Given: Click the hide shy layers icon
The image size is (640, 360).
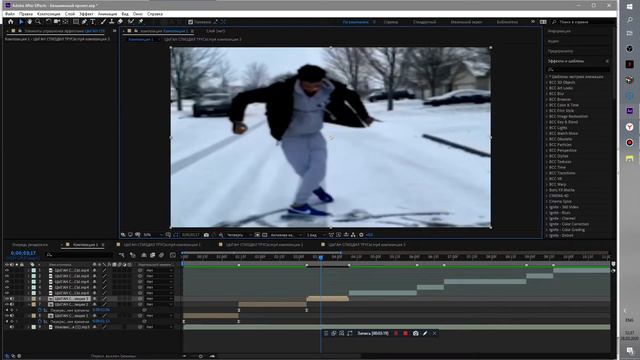Looking at the screenshot, I should point(144,255).
